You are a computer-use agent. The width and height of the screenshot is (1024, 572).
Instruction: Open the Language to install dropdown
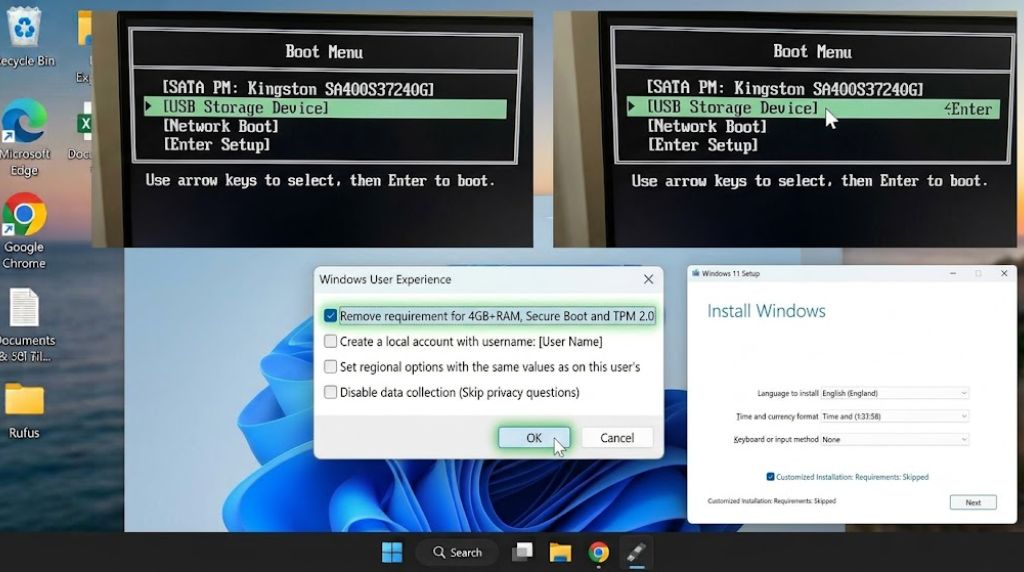894,393
